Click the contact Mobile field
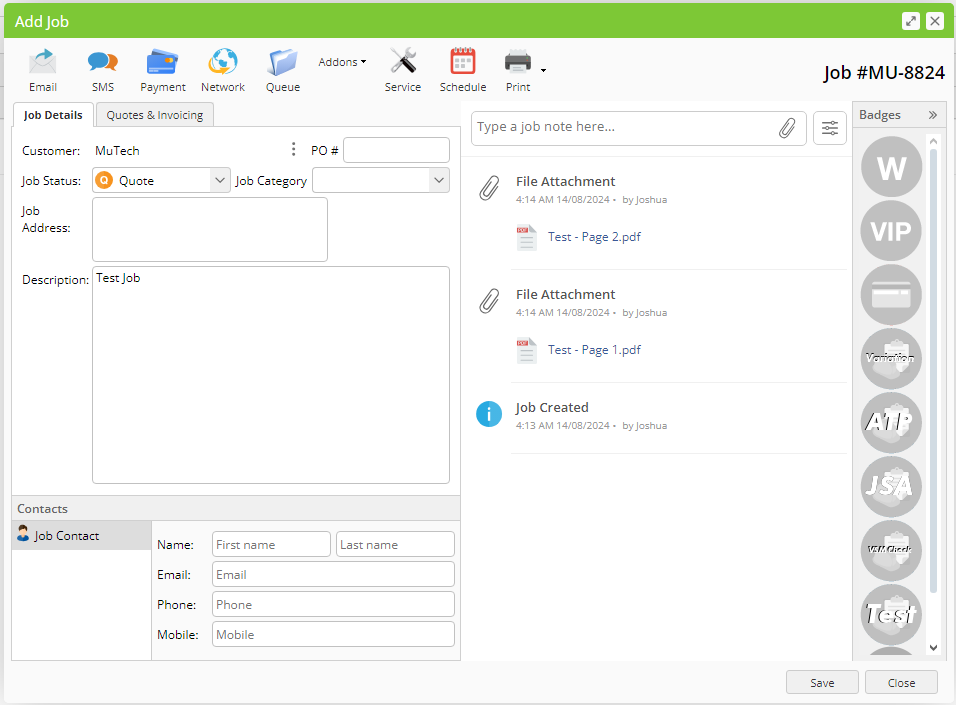 point(333,634)
